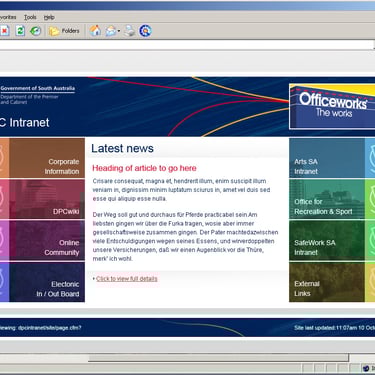Click the green globe back-history icon
Viewport: 375px width, 375px height.
[x=35, y=31]
